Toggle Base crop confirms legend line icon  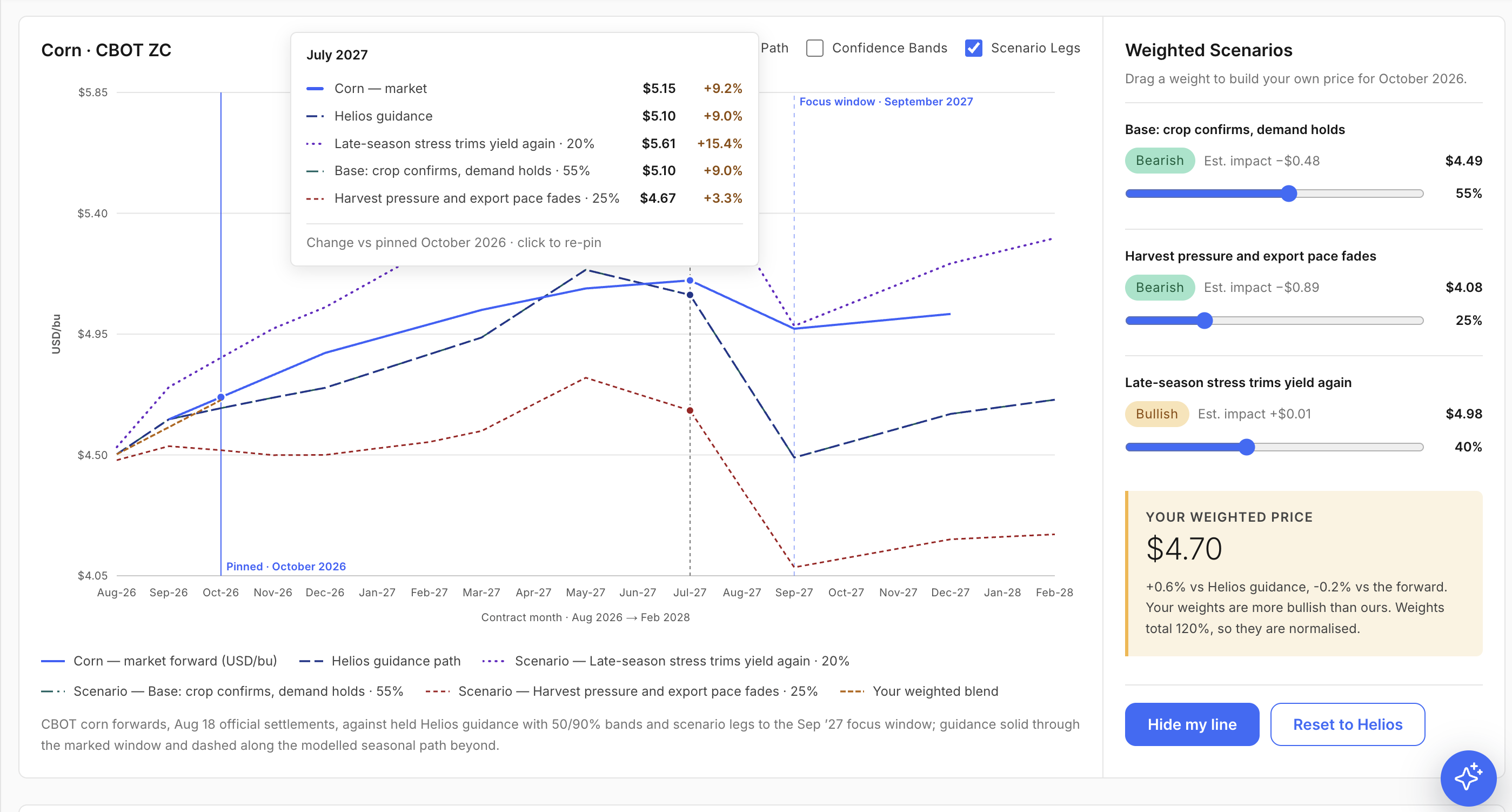tap(53, 691)
